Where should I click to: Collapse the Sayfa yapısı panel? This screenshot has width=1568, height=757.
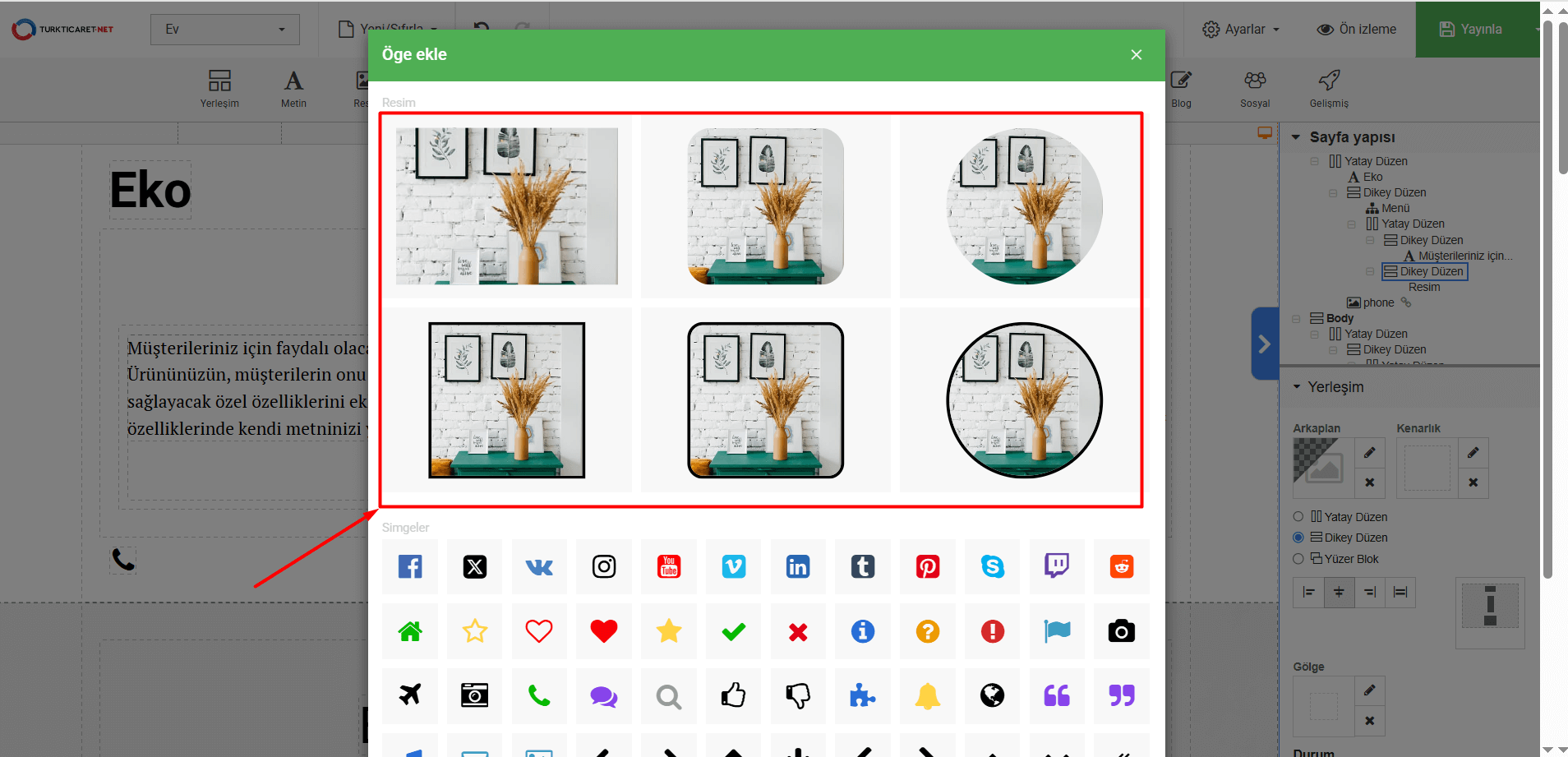tap(1296, 137)
